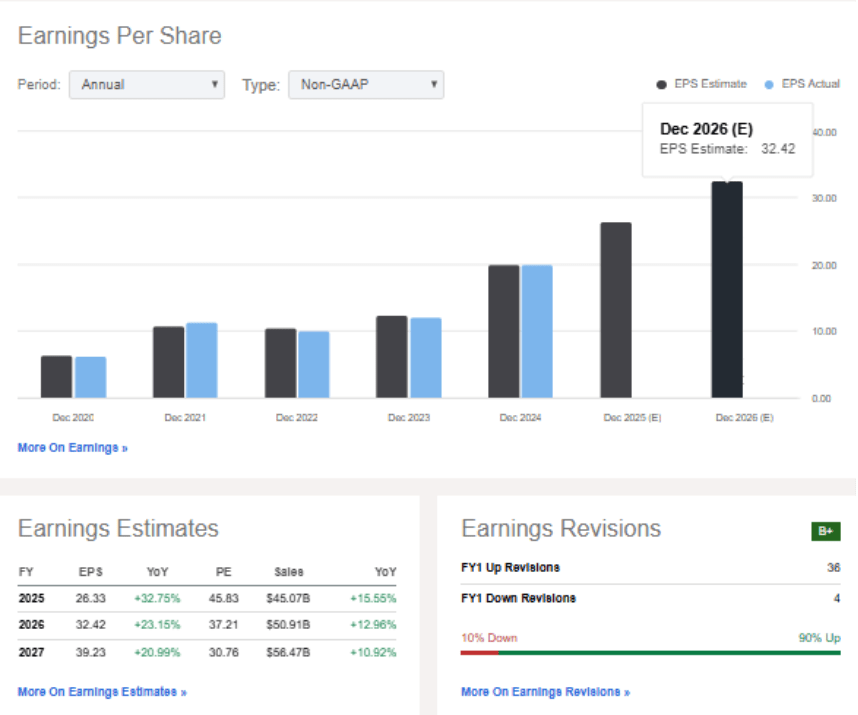Screen dimensions: 858x715
Task: Click the FY1 Up Revisions row
Action: [650, 567]
